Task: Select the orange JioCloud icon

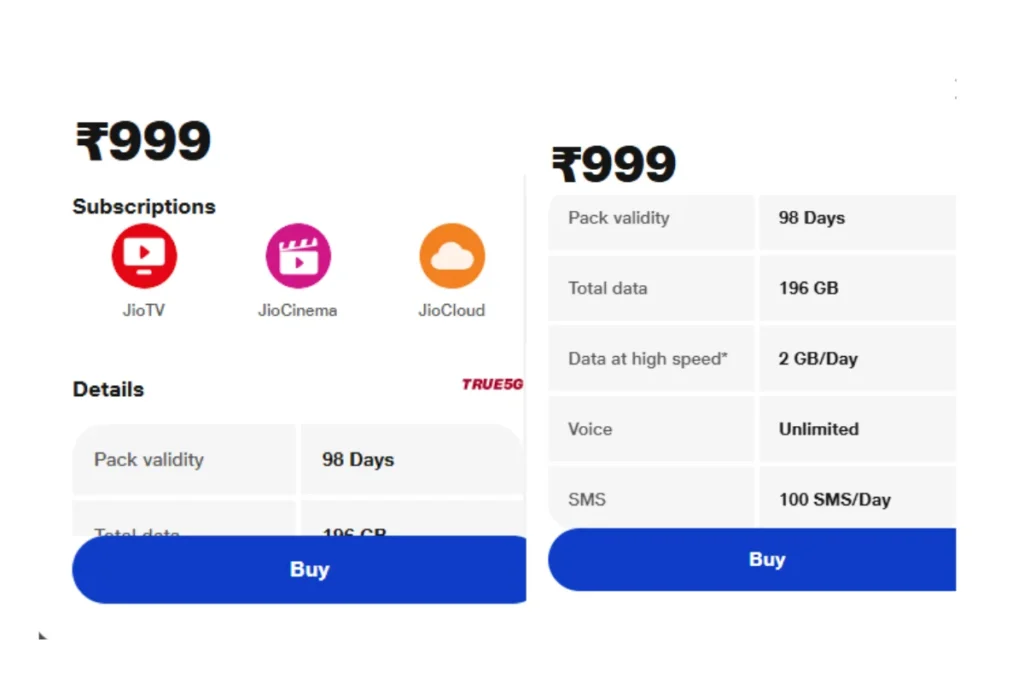Action: pyautogui.click(x=452, y=256)
